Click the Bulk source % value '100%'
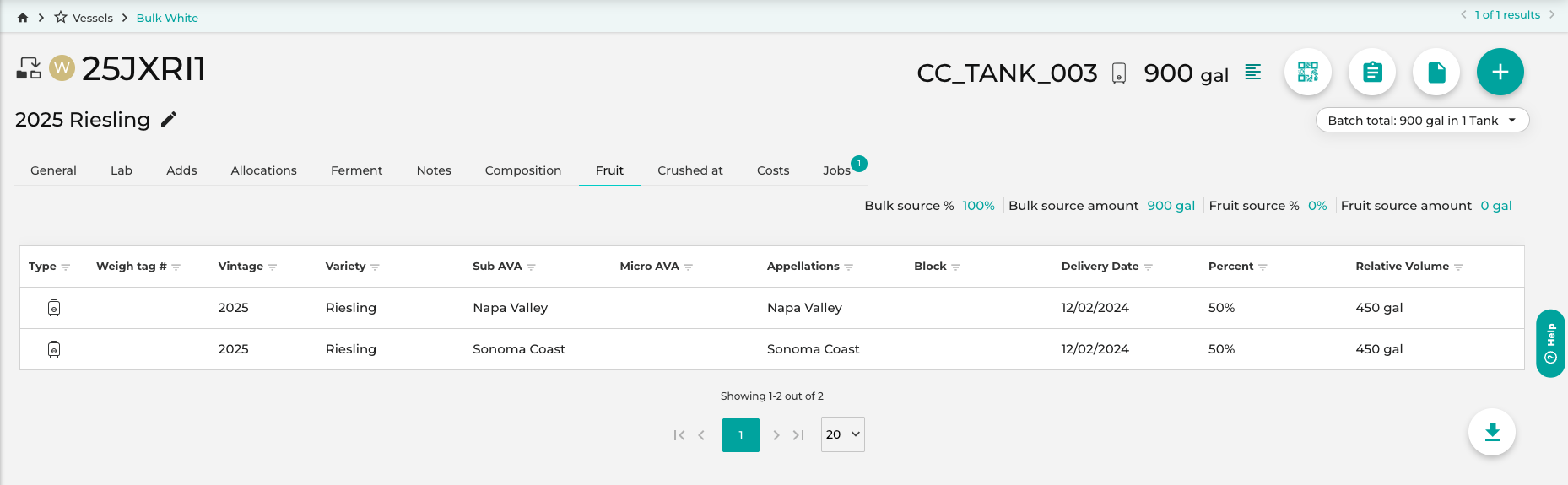Viewport: 1568px width, 485px height. 979,206
